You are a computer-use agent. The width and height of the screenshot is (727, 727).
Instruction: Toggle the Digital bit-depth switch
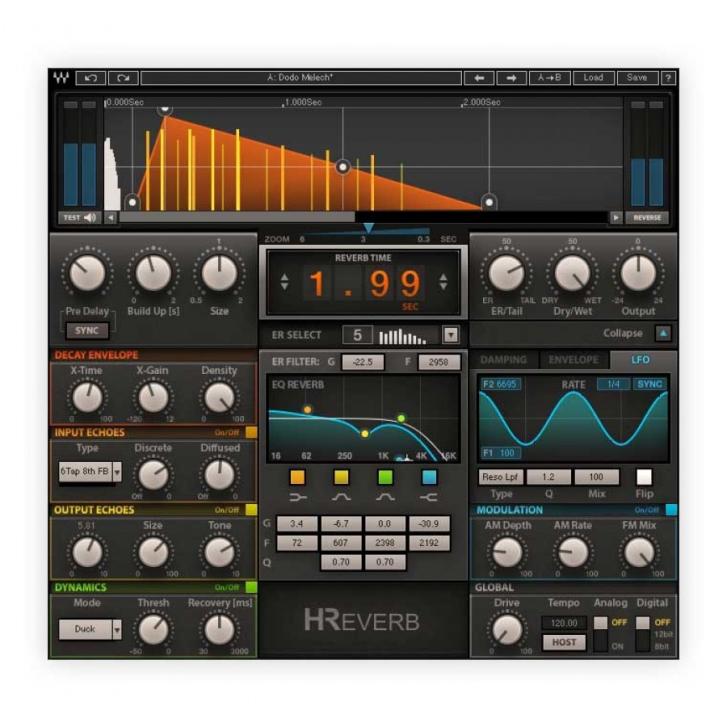(642, 633)
